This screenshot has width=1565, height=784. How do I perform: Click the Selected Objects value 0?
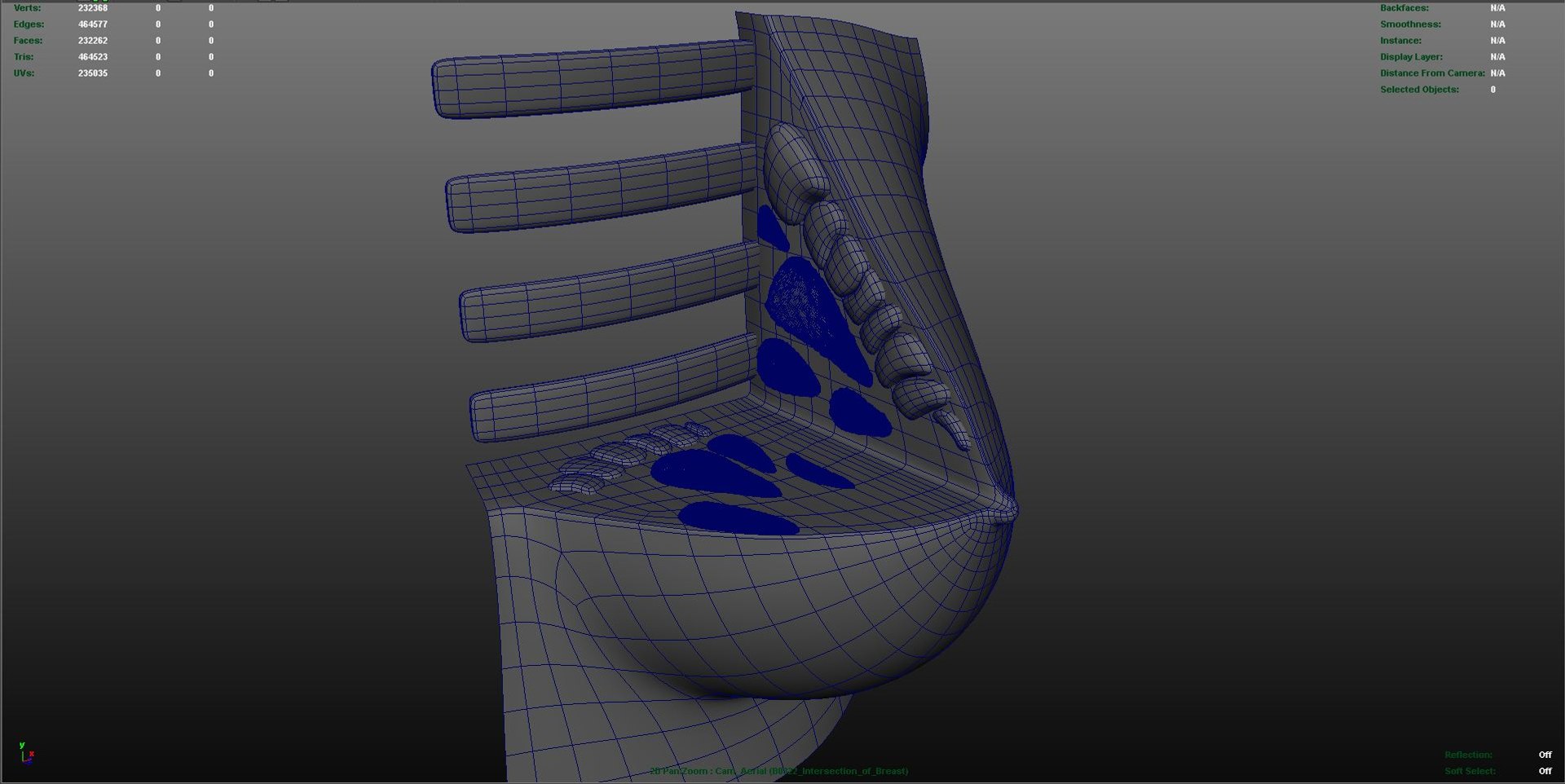click(1493, 90)
